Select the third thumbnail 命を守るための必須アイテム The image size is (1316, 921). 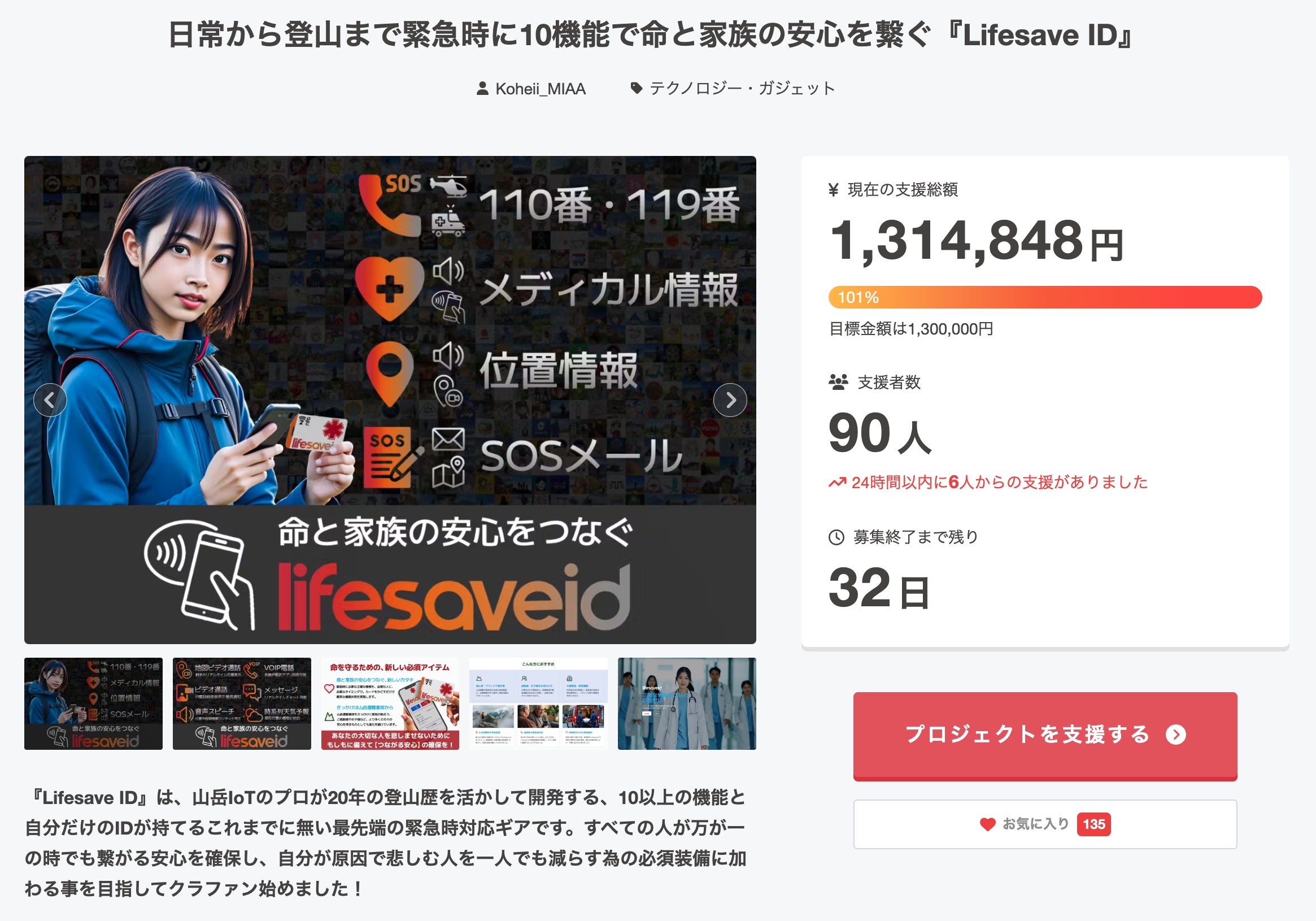[390, 703]
